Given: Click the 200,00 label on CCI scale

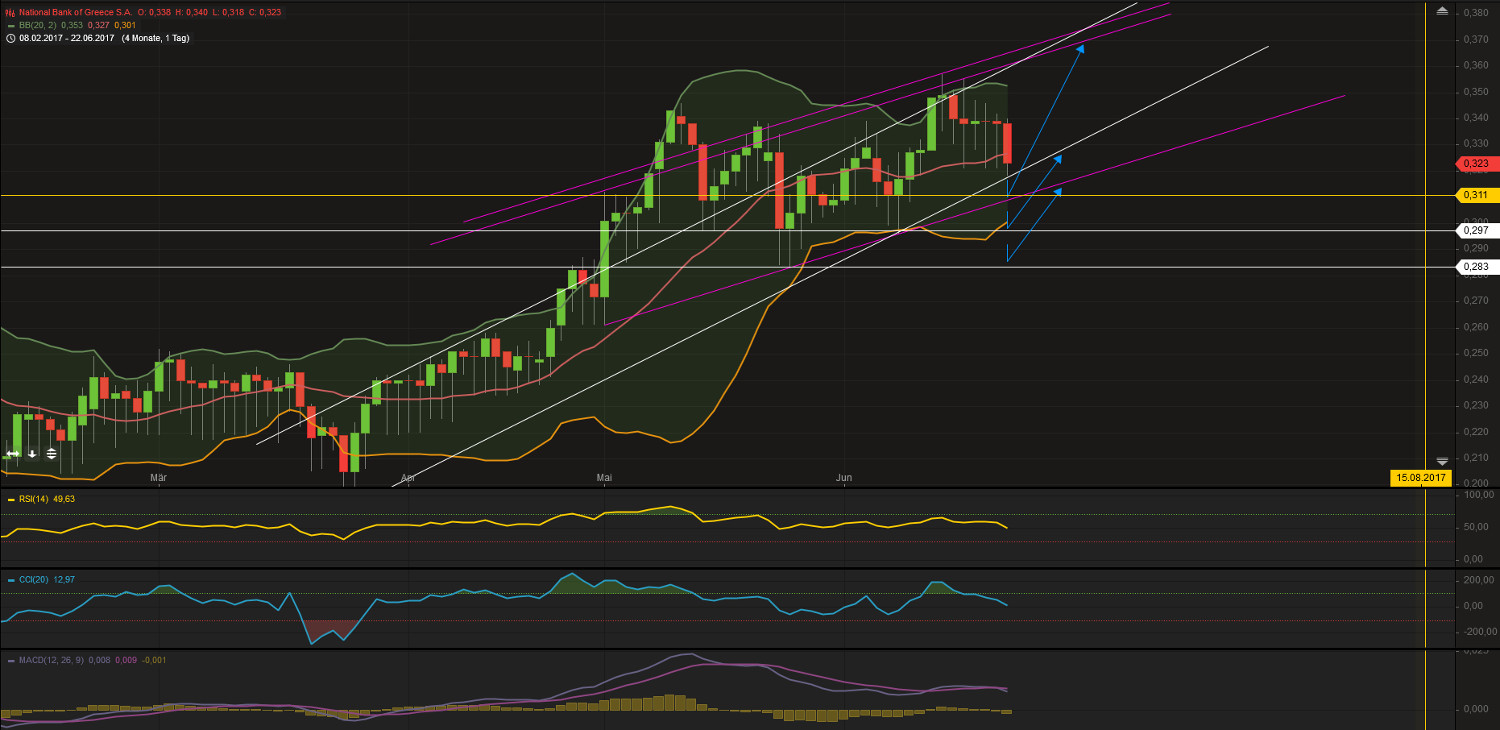Looking at the screenshot, I should 1479,580.
